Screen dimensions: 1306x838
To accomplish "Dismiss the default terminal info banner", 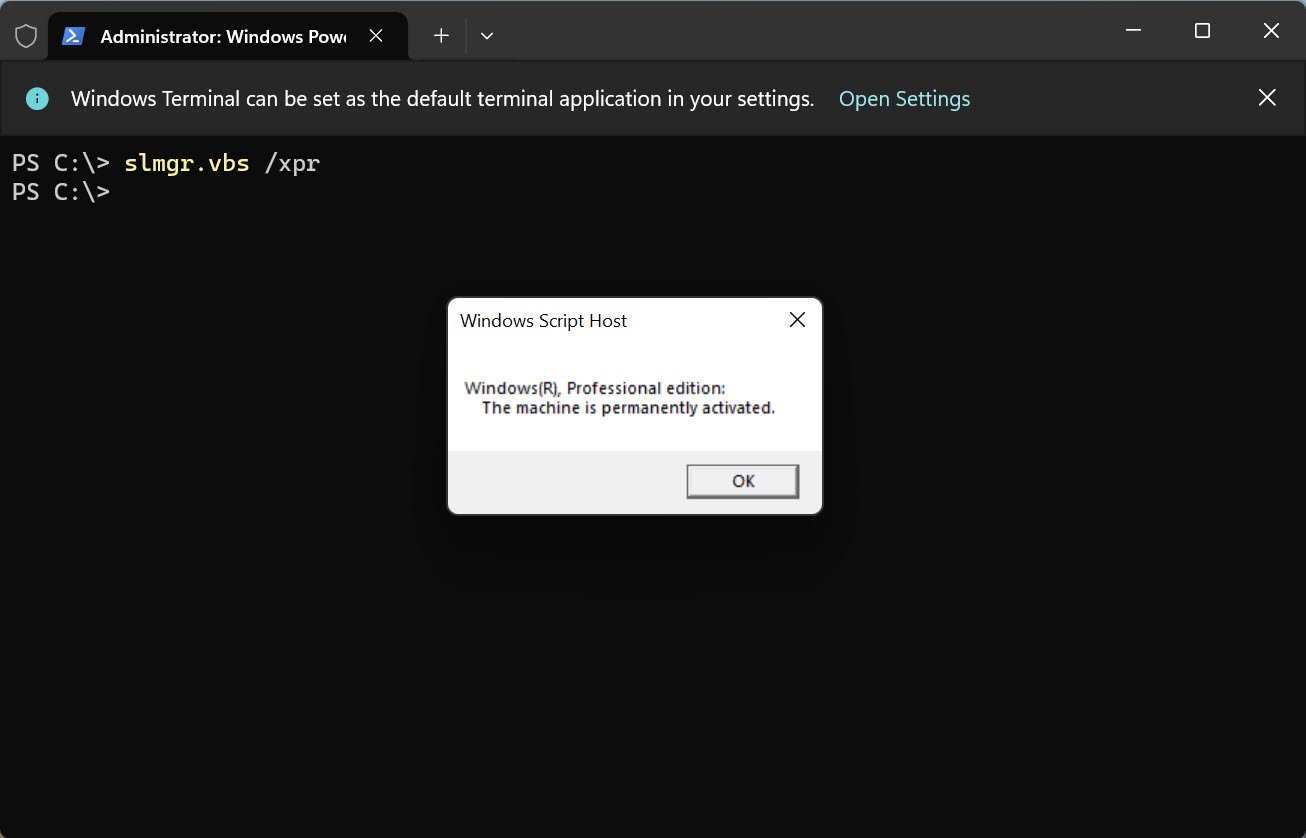I will (x=1267, y=98).
